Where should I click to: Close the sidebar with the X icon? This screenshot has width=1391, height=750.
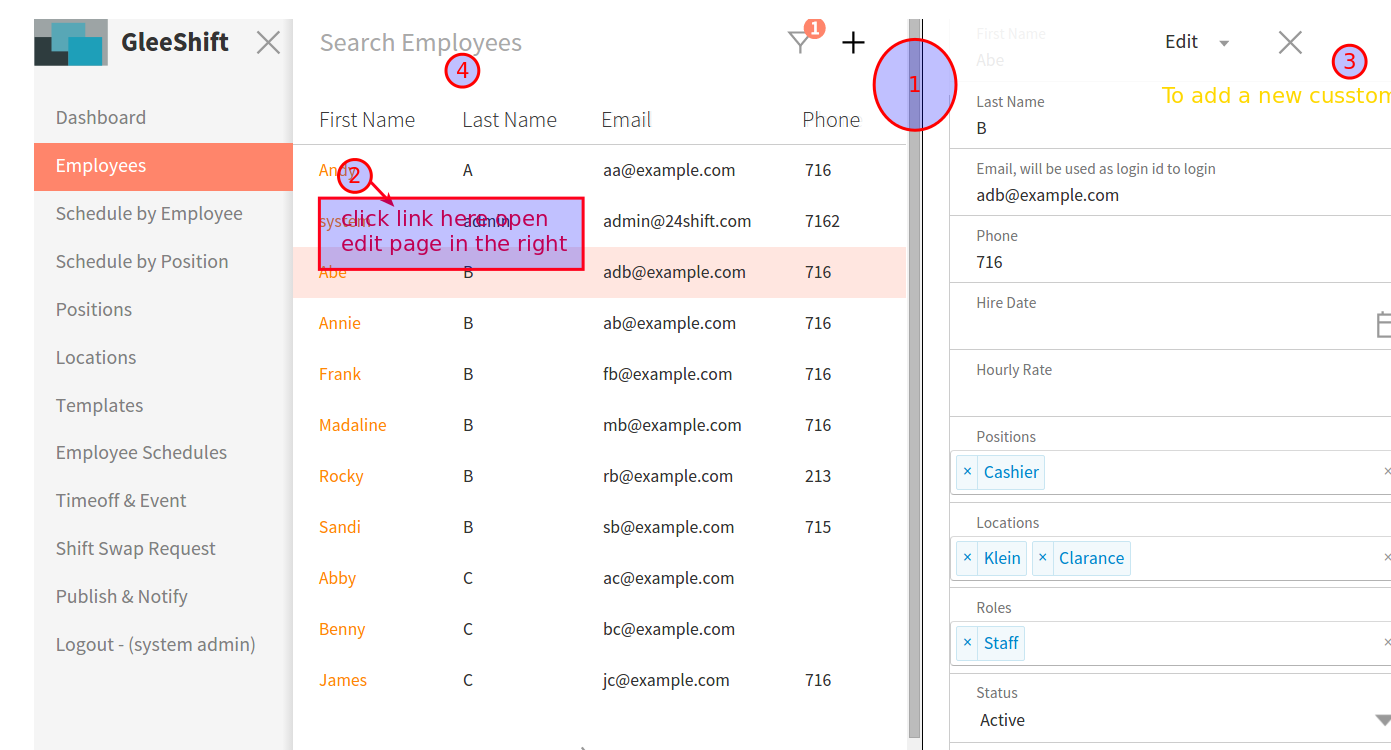click(268, 43)
